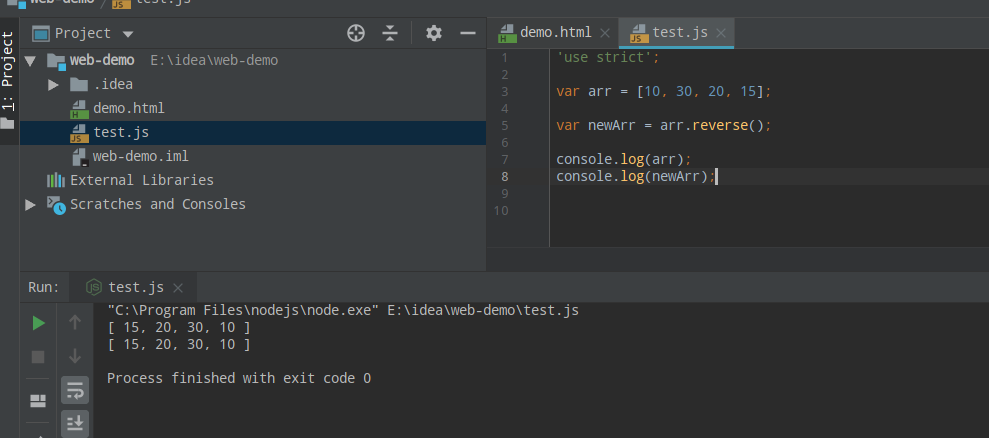Click the External Libraries bars icon
989x438 pixels.
pyautogui.click(x=56, y=181)
